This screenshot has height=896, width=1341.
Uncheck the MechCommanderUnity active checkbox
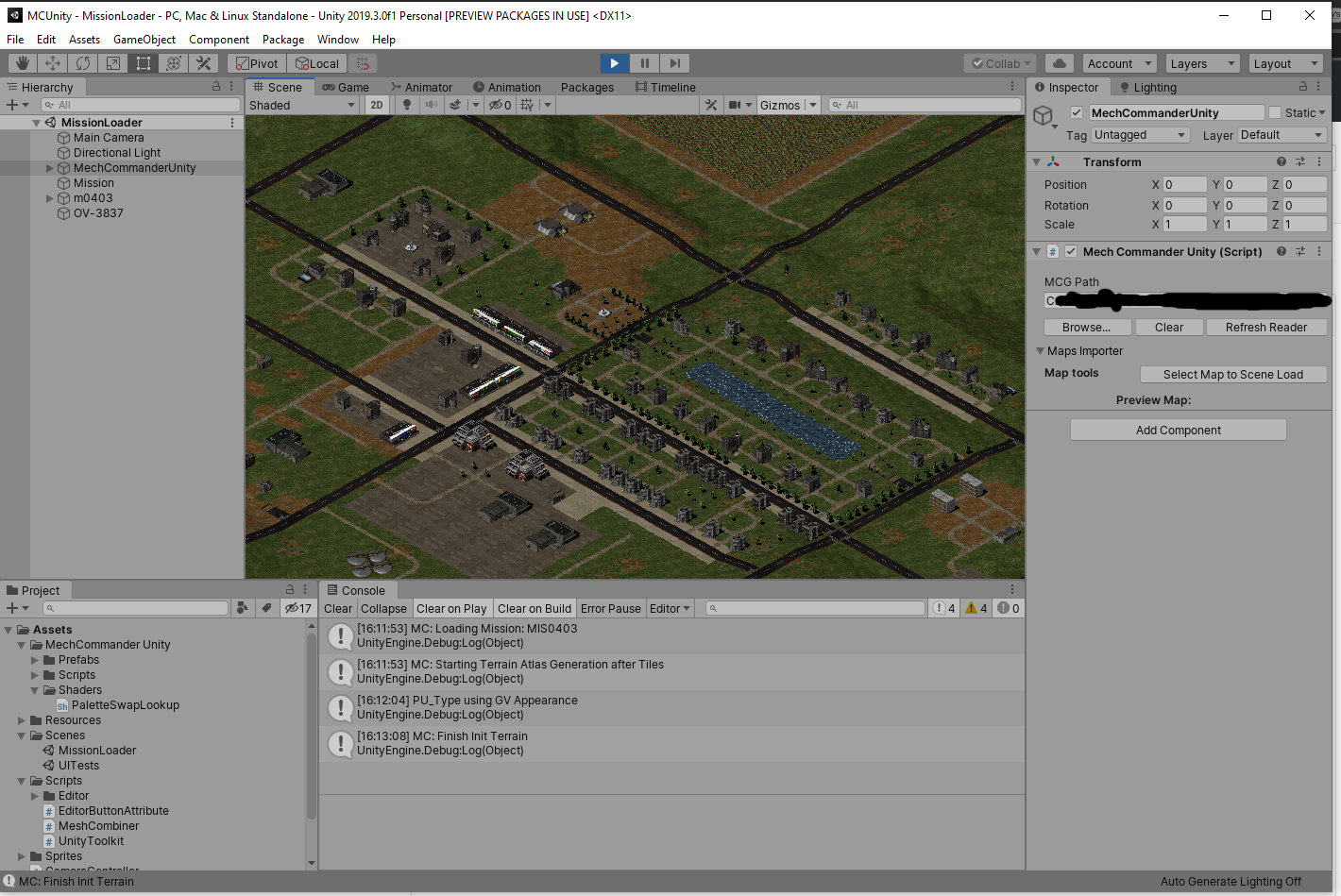coord(1076,112)
